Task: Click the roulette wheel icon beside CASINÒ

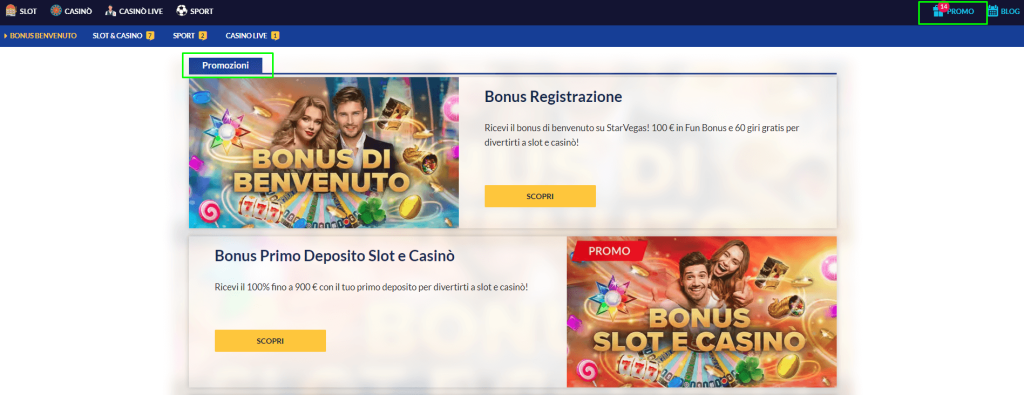Action: (x=56, y=10)
